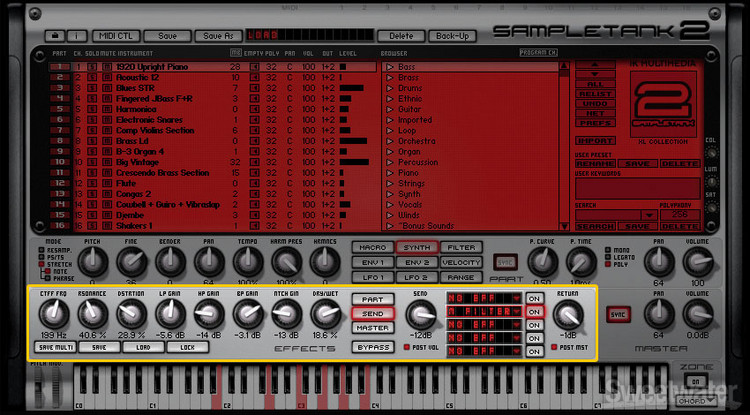Viewport: 750px width, 415px height.
Task: Switch to the FILTER tab
Action: point(461,247)
